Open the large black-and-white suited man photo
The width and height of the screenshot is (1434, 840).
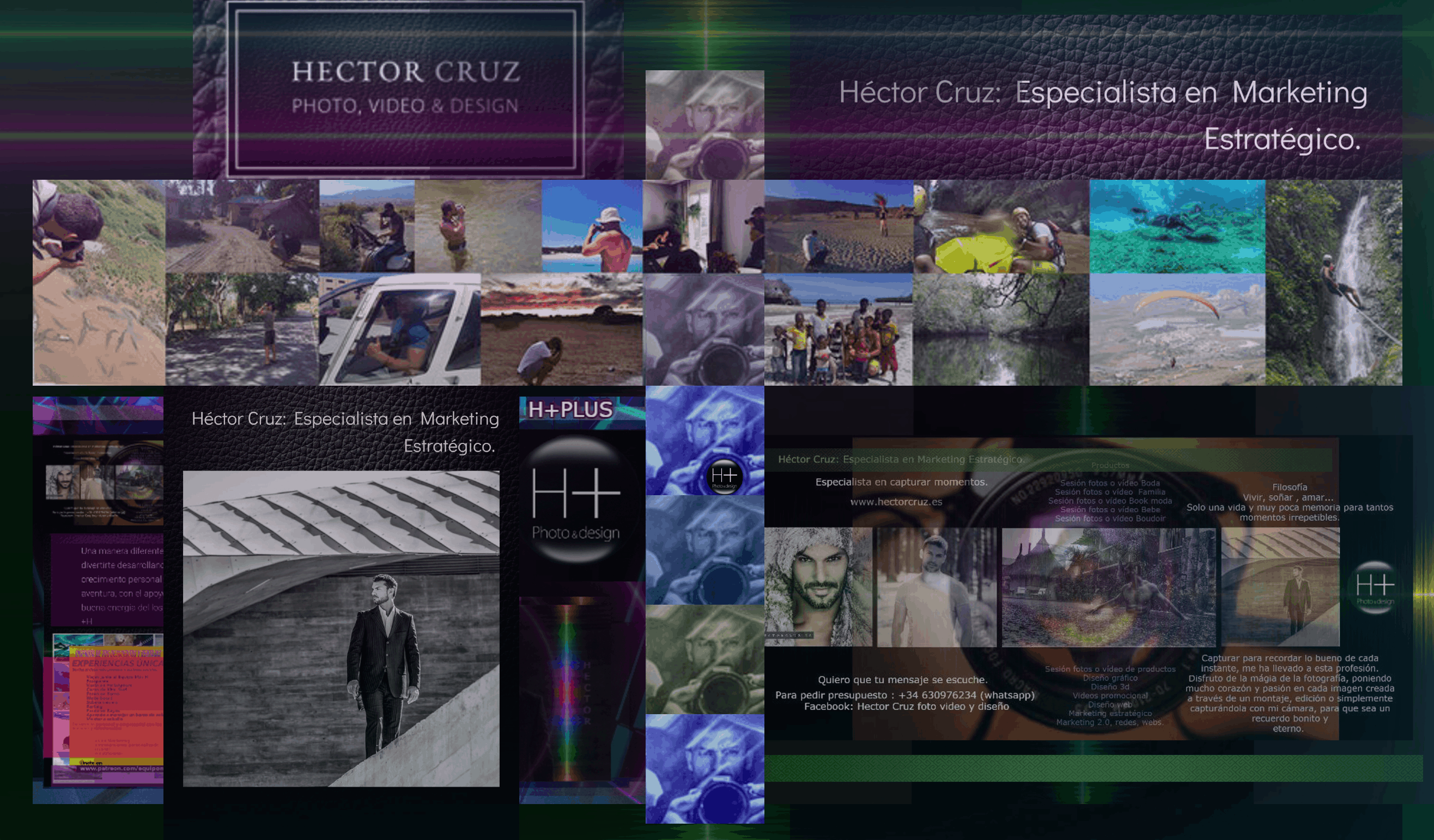click(342, 629)
